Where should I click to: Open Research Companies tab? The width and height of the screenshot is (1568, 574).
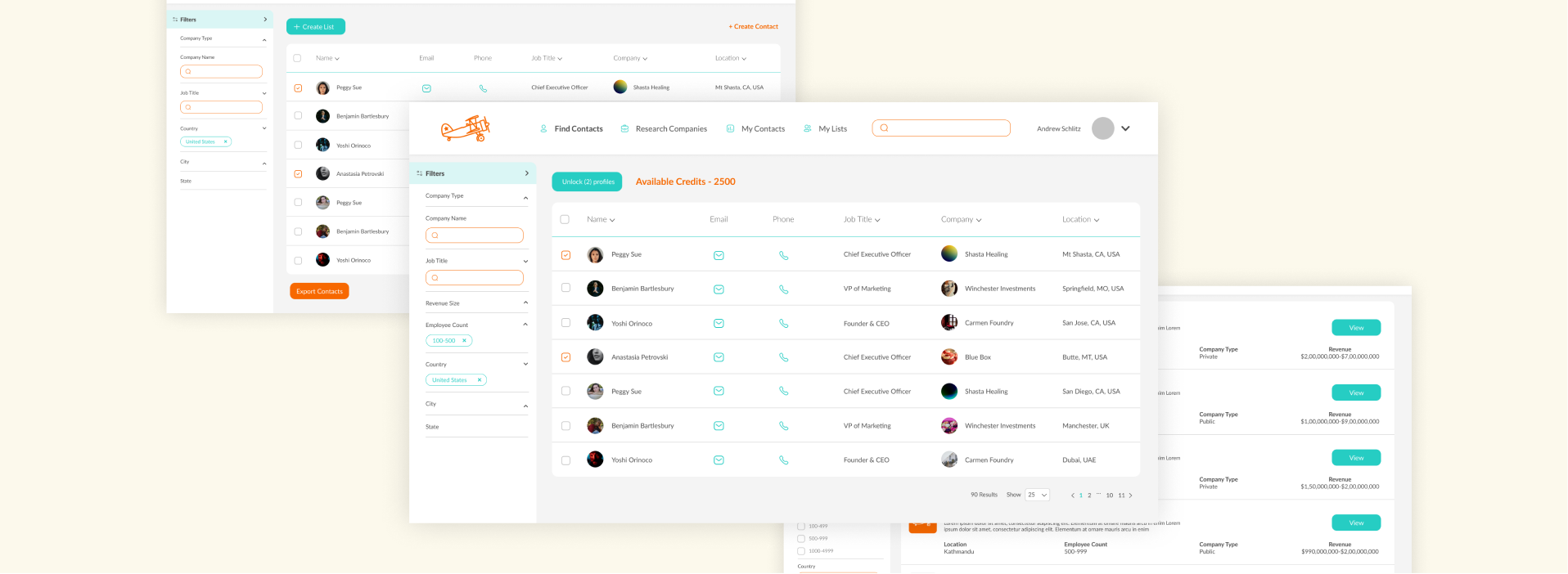tap(664, 129)
